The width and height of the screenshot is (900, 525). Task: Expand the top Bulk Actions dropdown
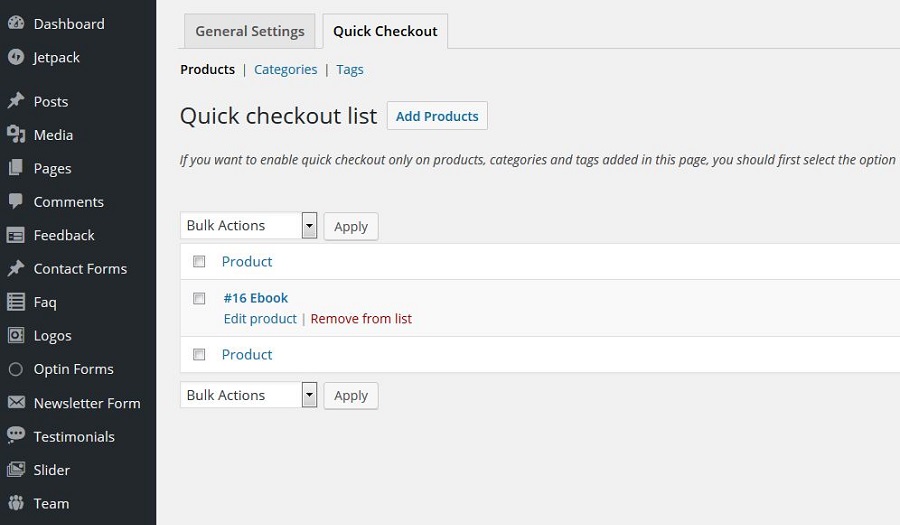[x=309, y=226]
